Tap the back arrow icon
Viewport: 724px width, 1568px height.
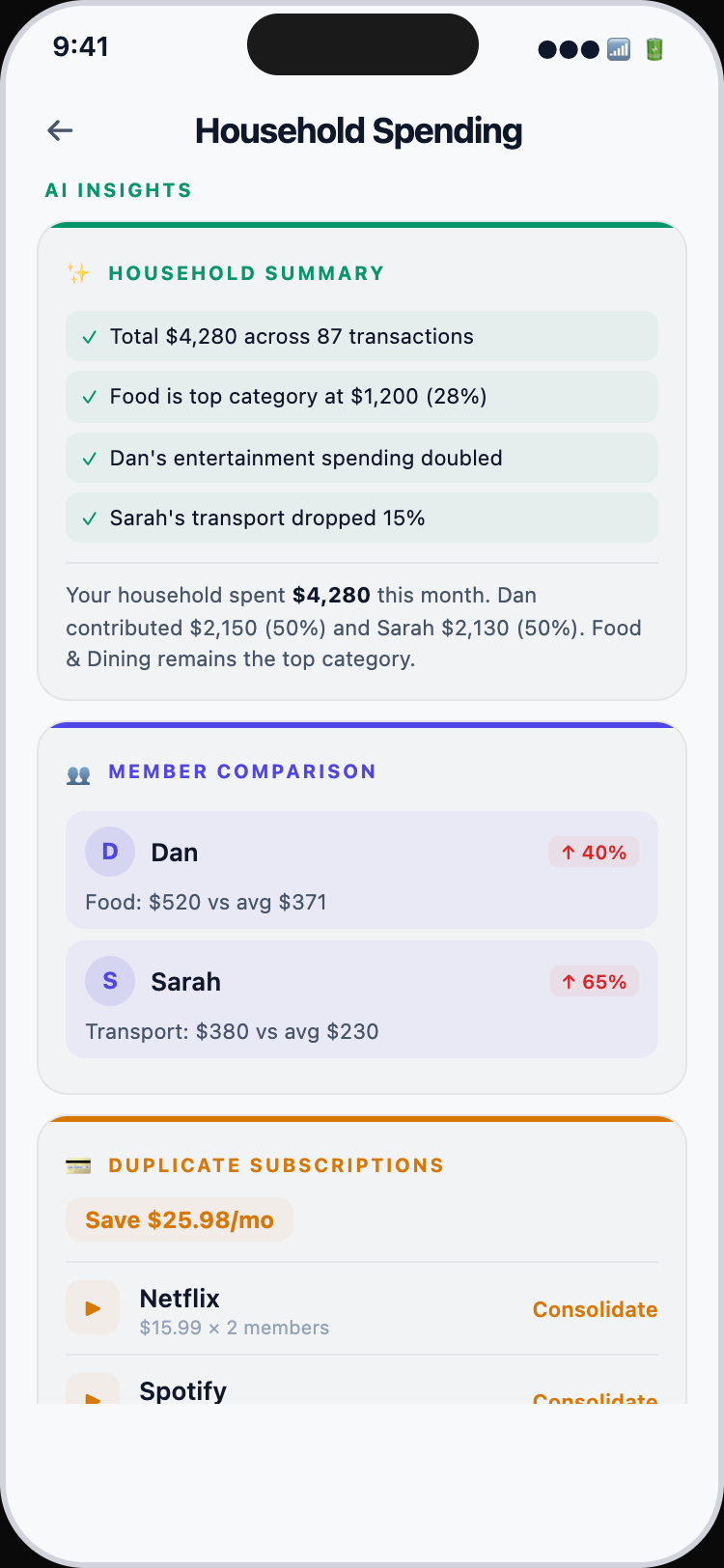pos(60,130)
